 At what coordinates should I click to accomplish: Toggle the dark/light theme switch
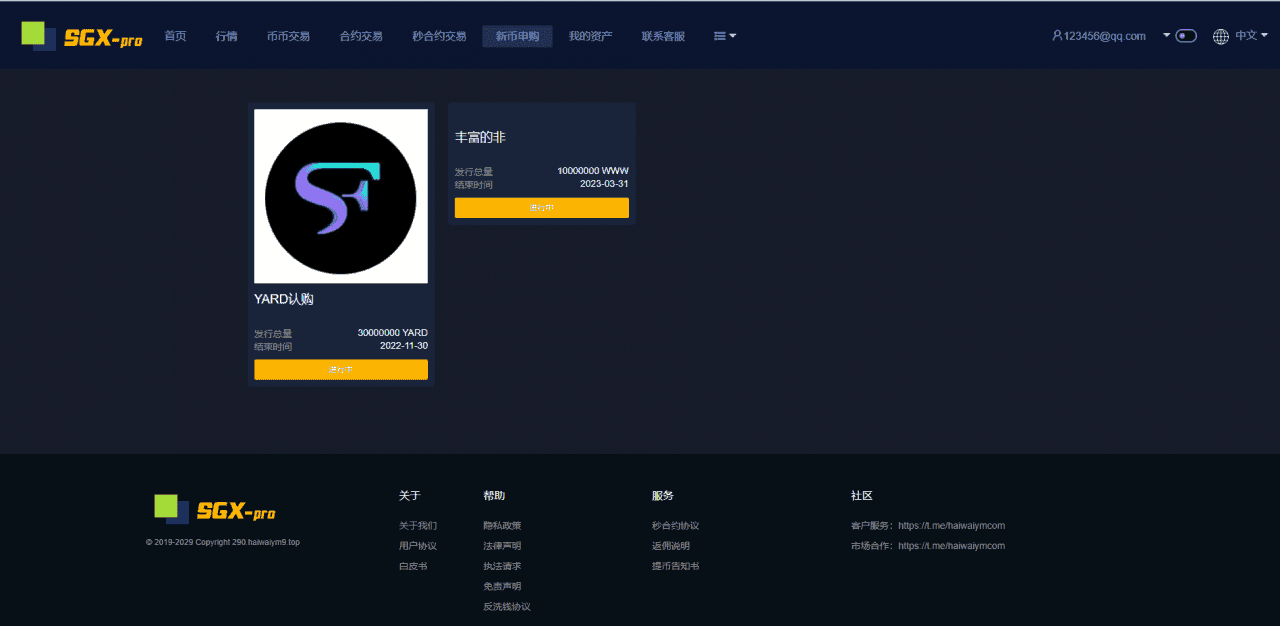point(1186,36)
